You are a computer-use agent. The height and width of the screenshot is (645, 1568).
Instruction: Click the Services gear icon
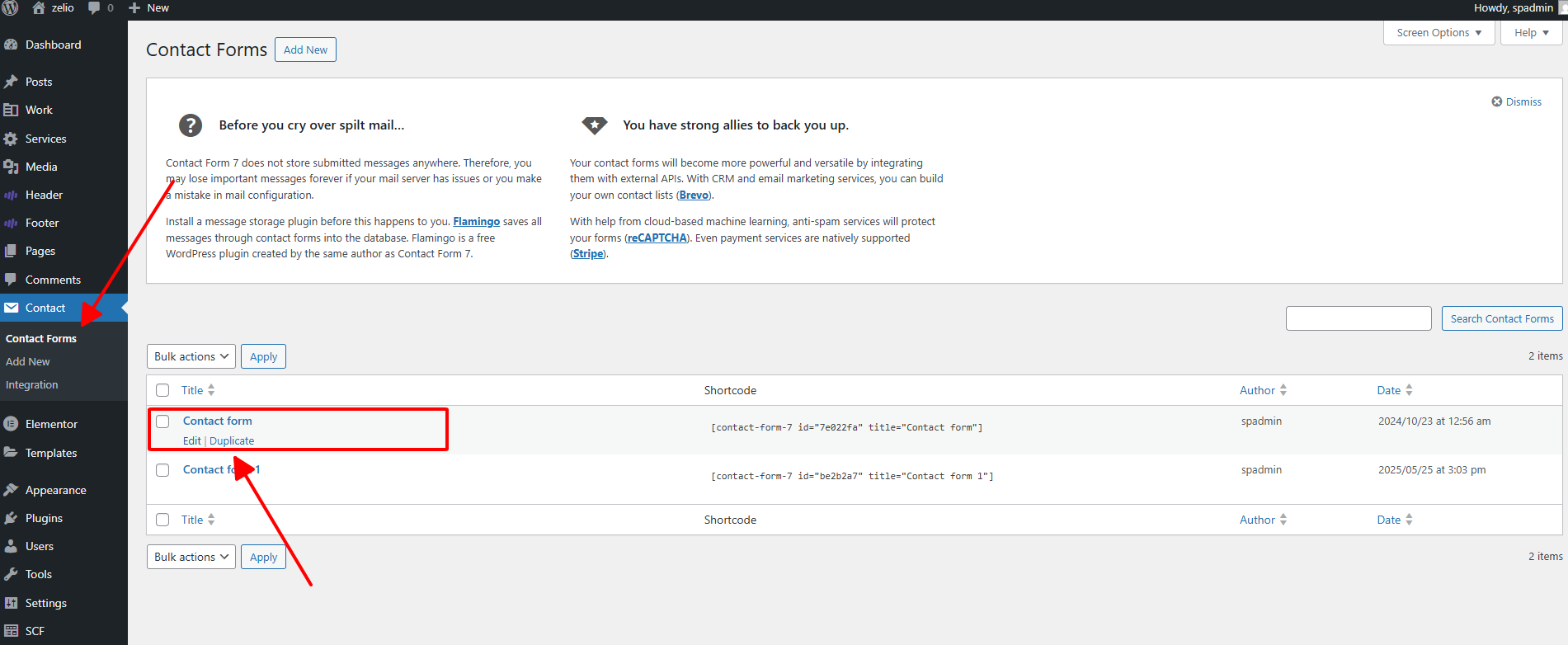point(11,139)
